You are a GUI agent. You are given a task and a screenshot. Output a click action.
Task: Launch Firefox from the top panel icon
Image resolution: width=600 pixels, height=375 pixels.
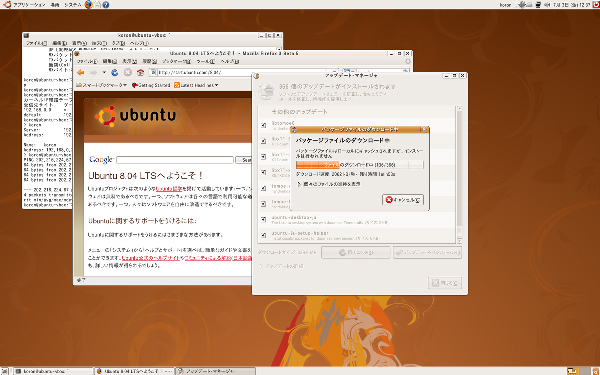pos(88,5)
